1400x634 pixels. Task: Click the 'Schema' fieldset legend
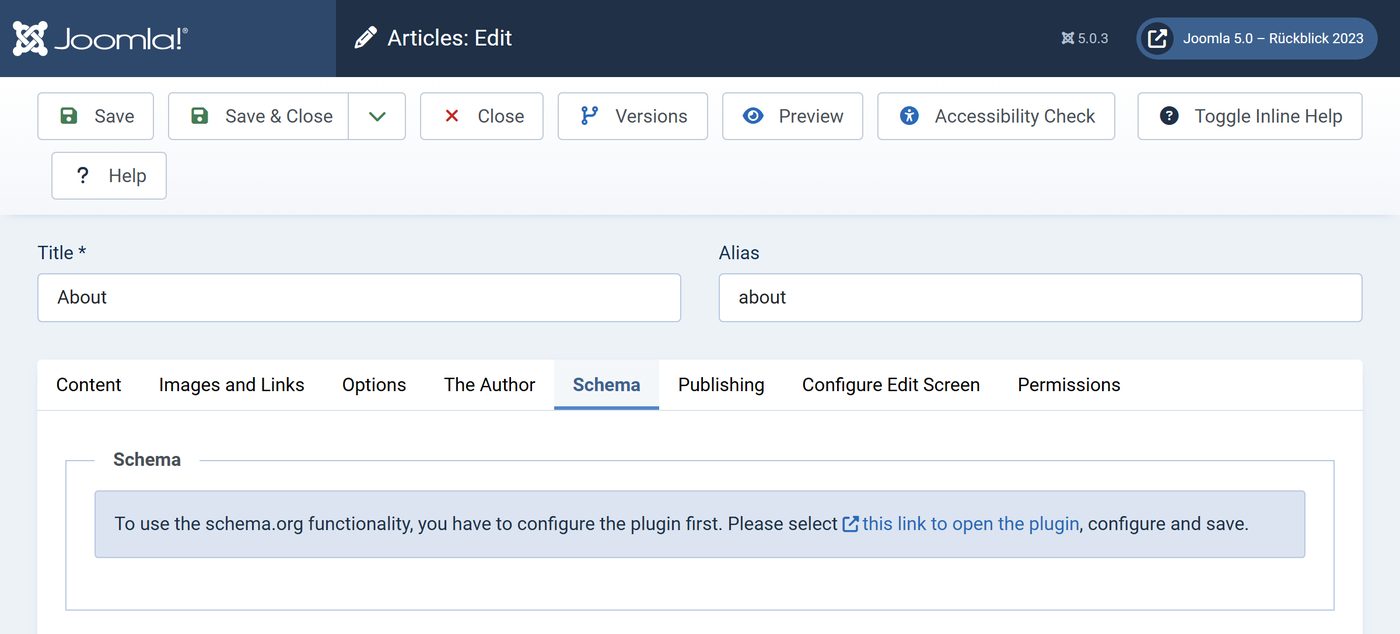[x=147, y=460]
